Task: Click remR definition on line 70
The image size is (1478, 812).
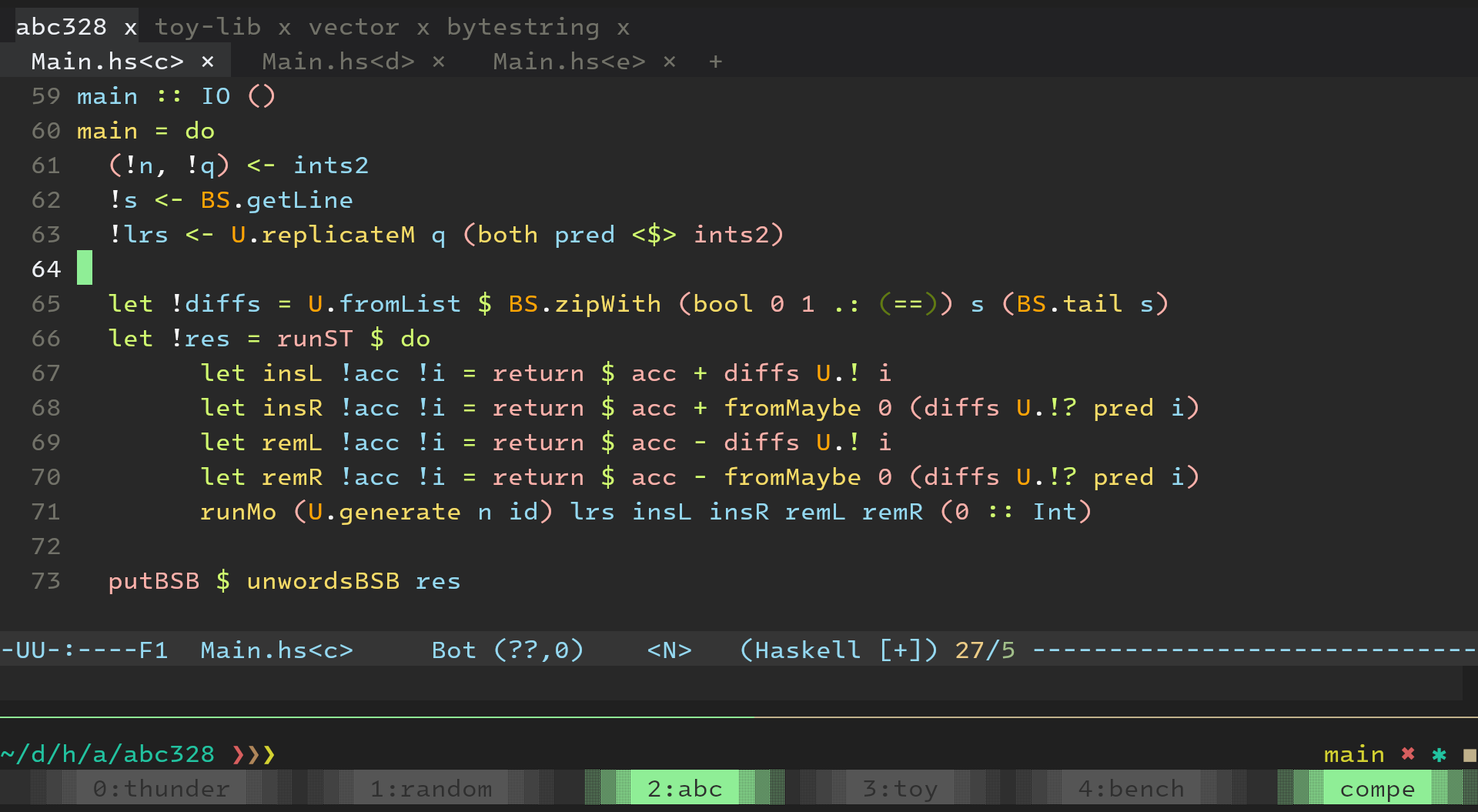Action: pos(293,477)
